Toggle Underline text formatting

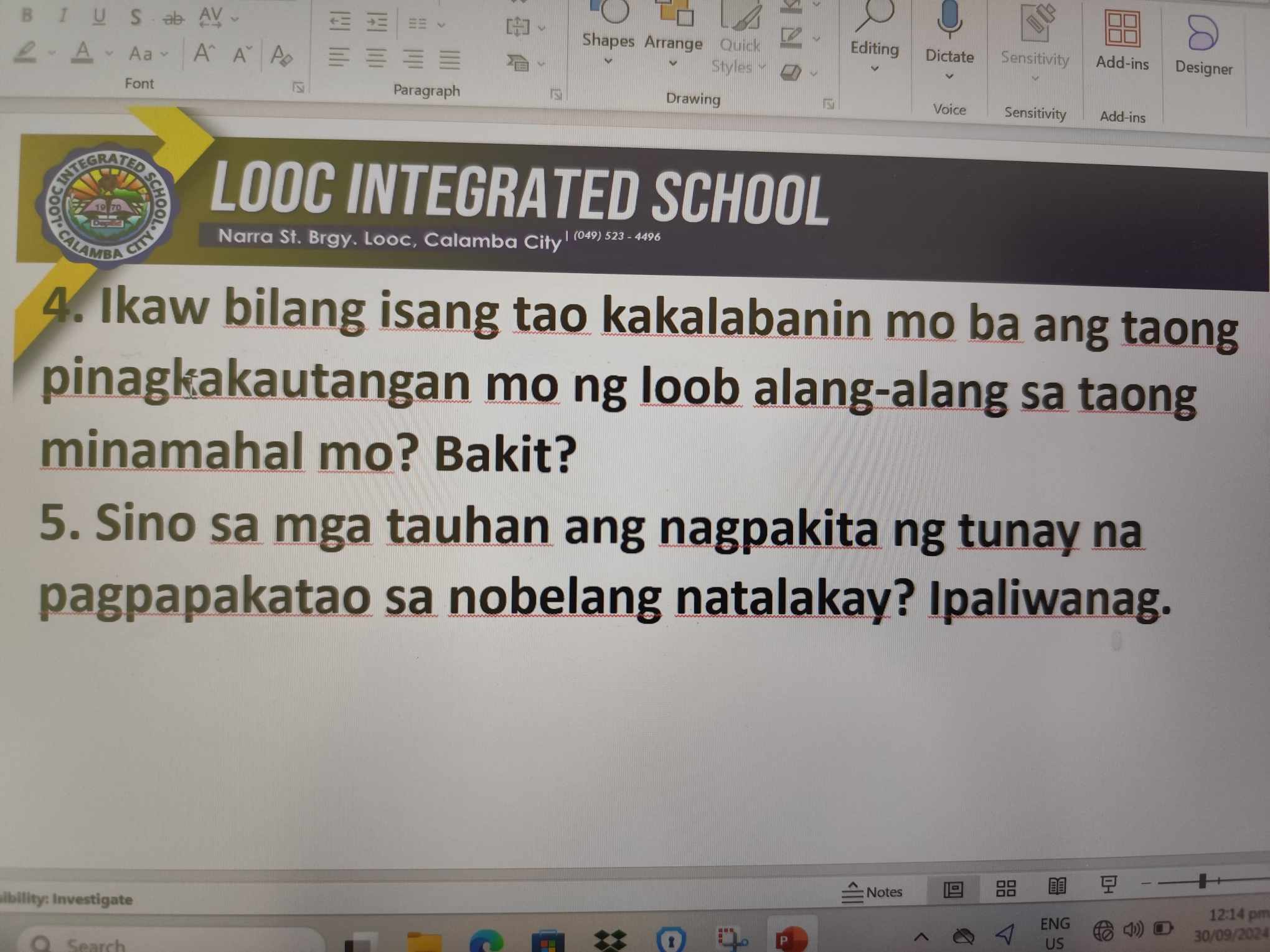[98, 16]
